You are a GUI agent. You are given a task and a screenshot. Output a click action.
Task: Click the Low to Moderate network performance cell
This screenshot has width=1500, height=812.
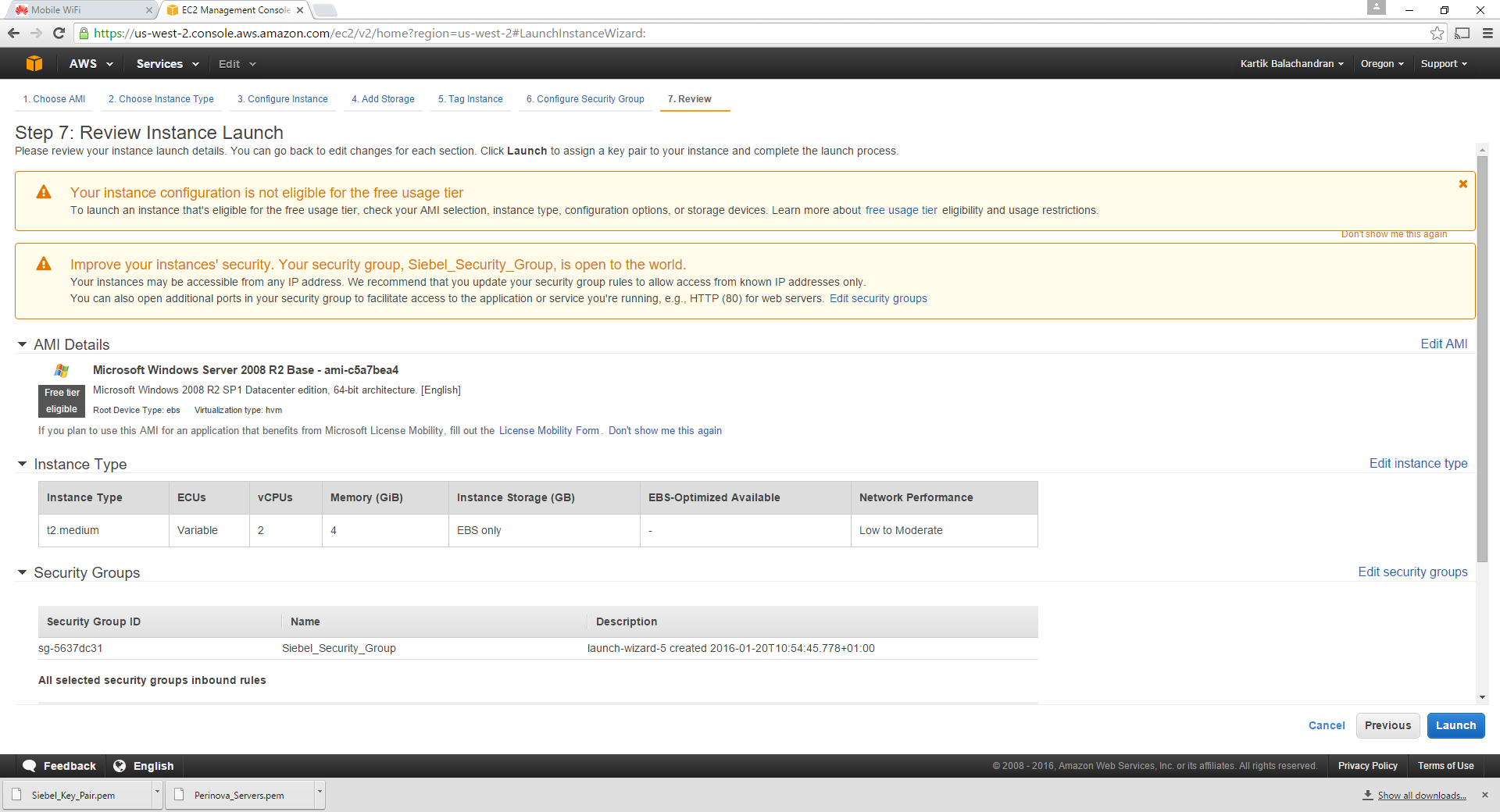tap(944, 530)
